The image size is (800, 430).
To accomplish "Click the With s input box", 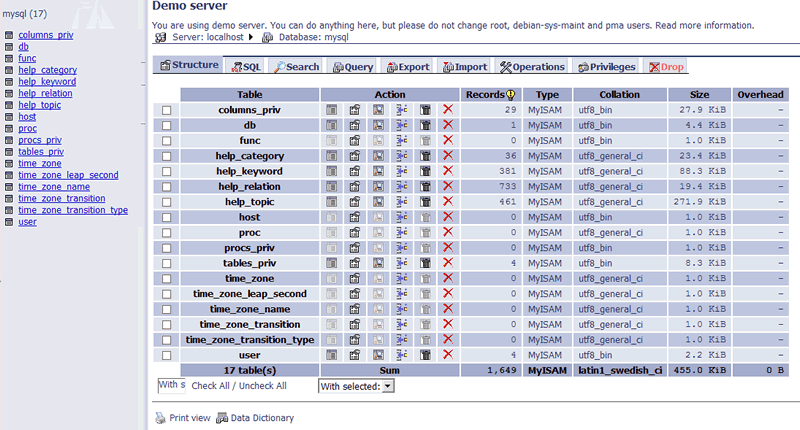I will (x=172, y=385).
